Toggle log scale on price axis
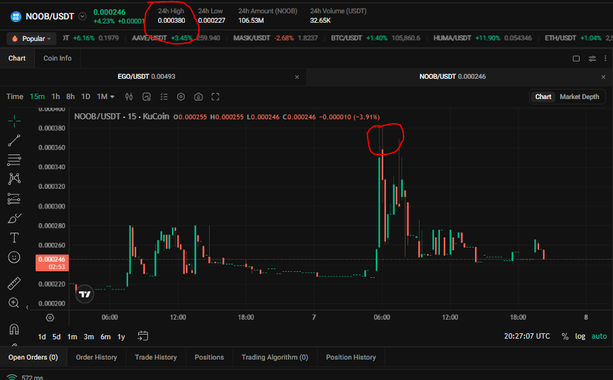Viewport: 613px width, 380px height. (x=580, y=336)
